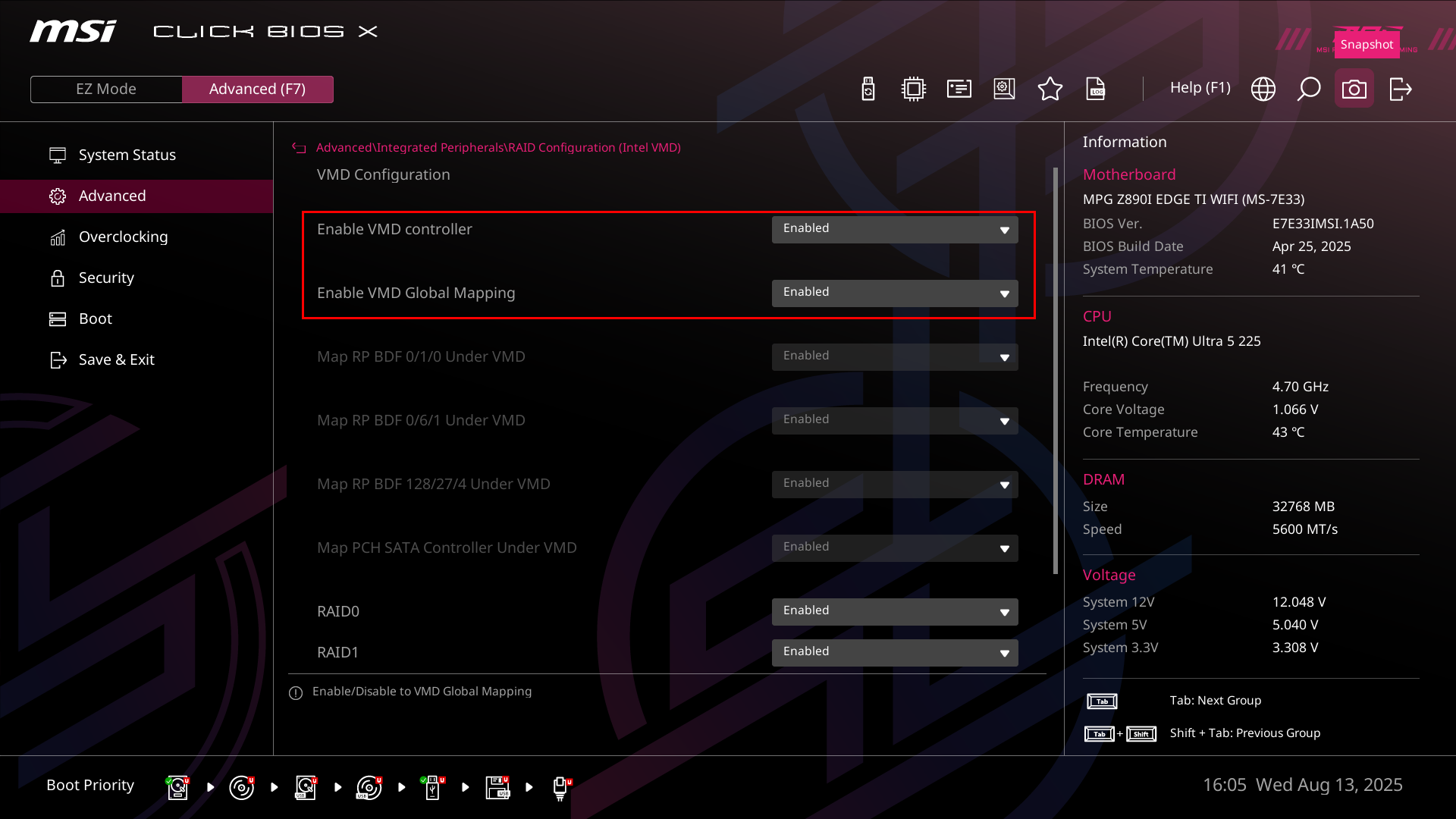Open Overclocking section
1456x819 pixels.
pos(136,237)
